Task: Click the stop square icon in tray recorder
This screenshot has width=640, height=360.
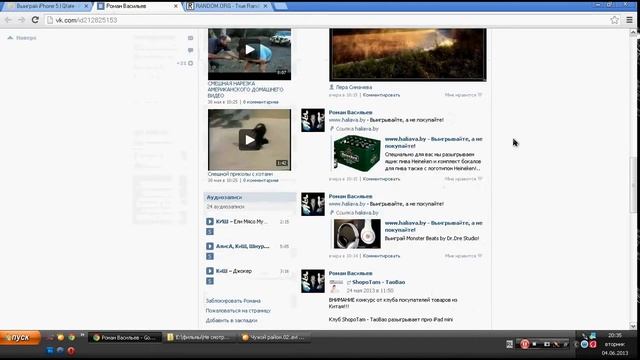Action: click(x=535, y=344)
